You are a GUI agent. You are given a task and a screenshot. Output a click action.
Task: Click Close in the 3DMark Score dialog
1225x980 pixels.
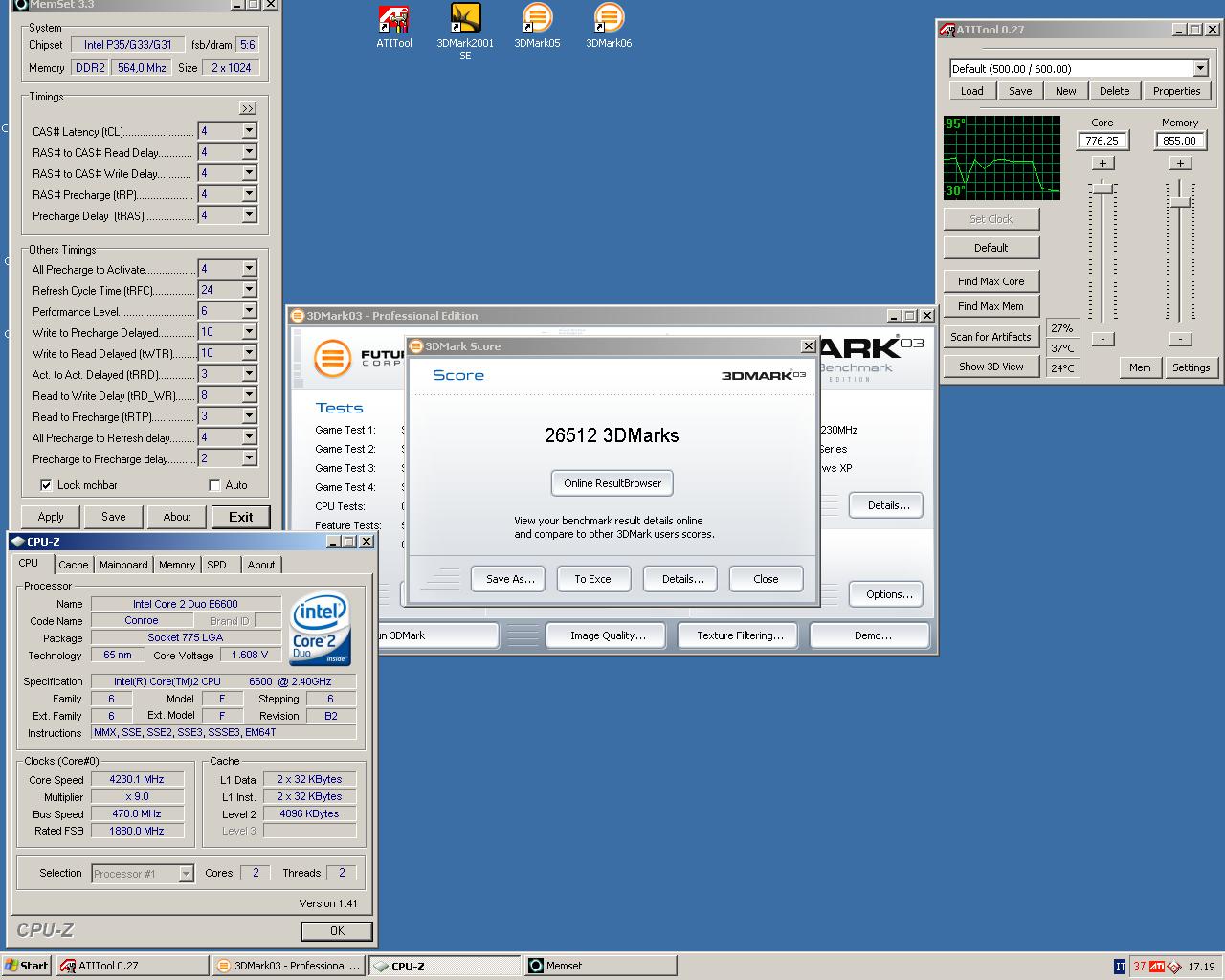click(x=766, y=579)
